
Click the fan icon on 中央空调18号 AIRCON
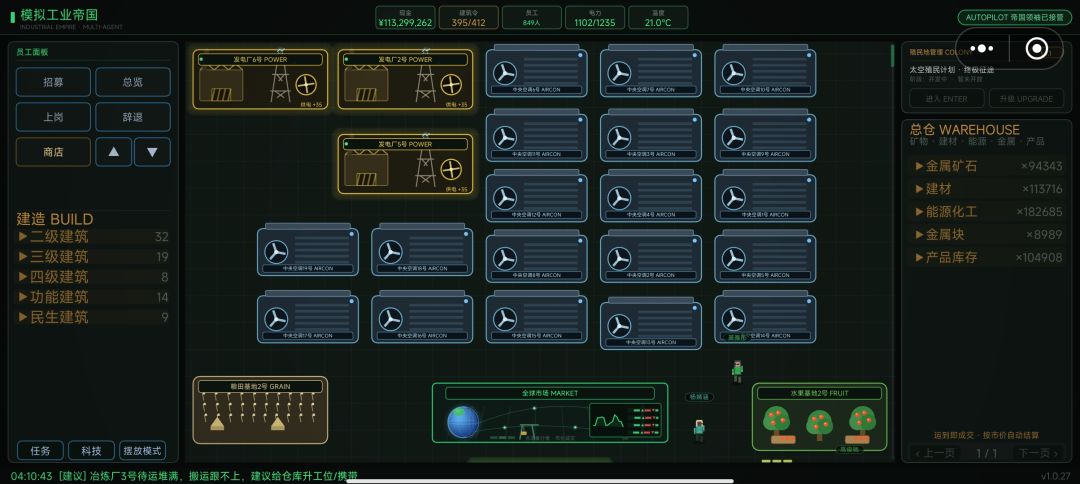(x=391, y=252)
